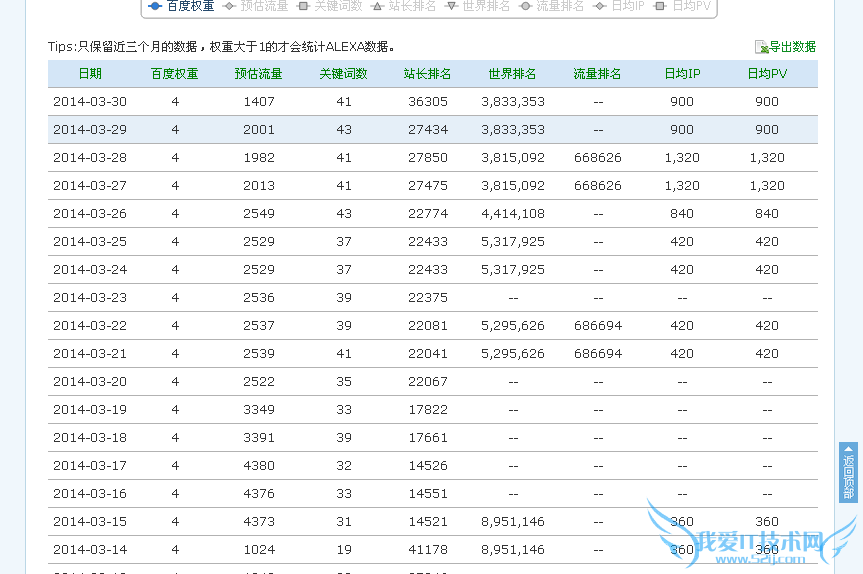Select the date cell 2014-03-30

click(90, 102)
